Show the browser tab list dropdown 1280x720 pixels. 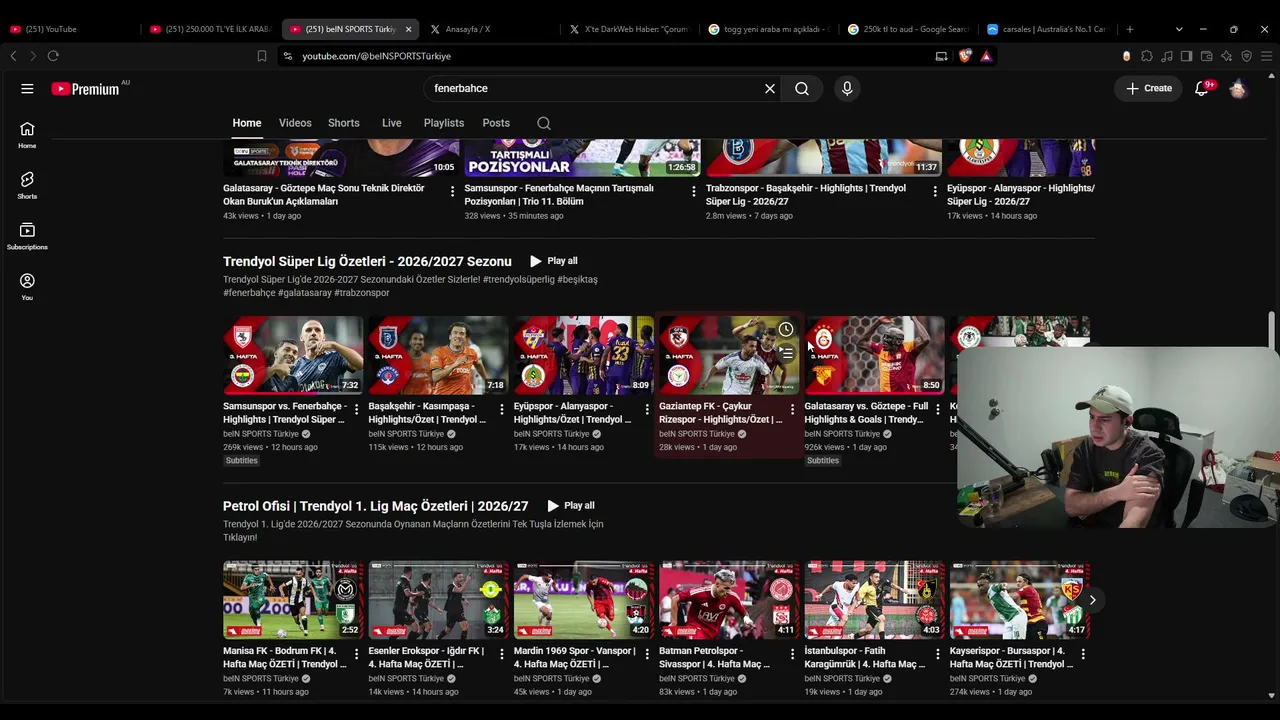(1179, 29)
